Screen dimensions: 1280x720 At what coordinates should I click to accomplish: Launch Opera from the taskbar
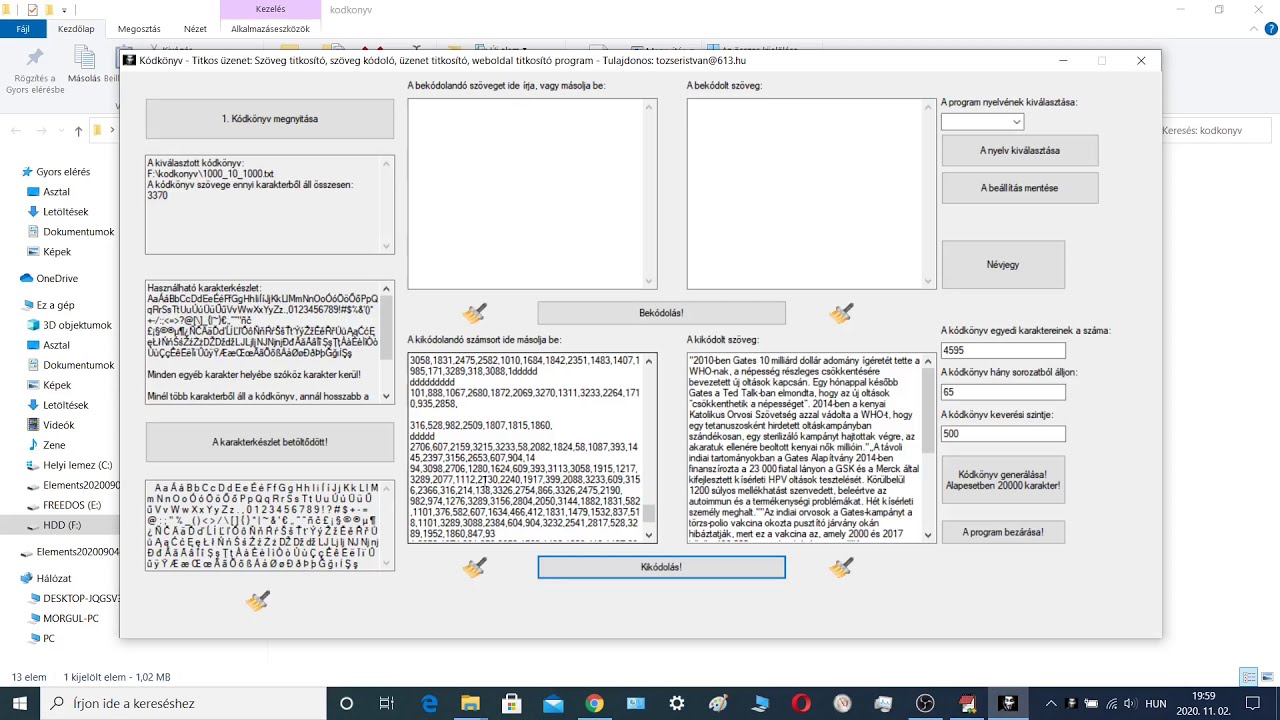pos(800,704)
